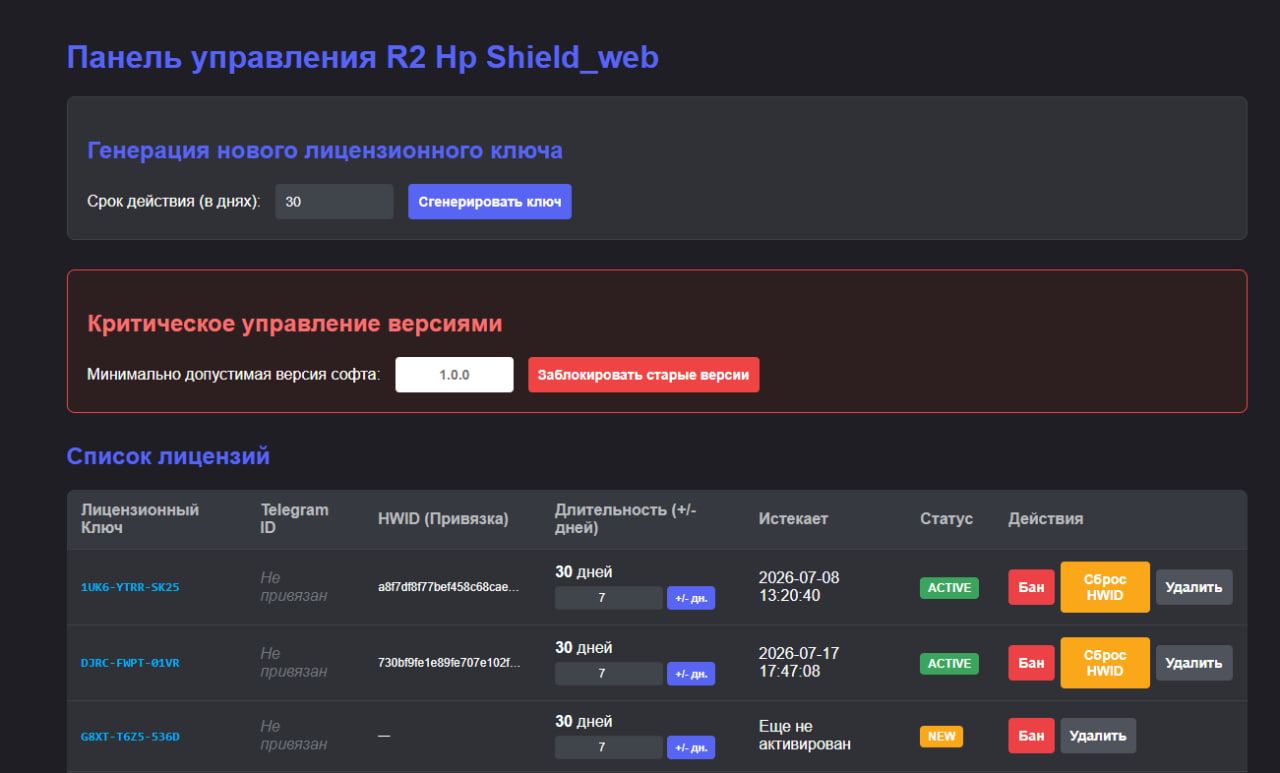Click HWID value a8f7df8f77bef458c68cae...
Screen dimensions: 1280x773
[448, 587]
